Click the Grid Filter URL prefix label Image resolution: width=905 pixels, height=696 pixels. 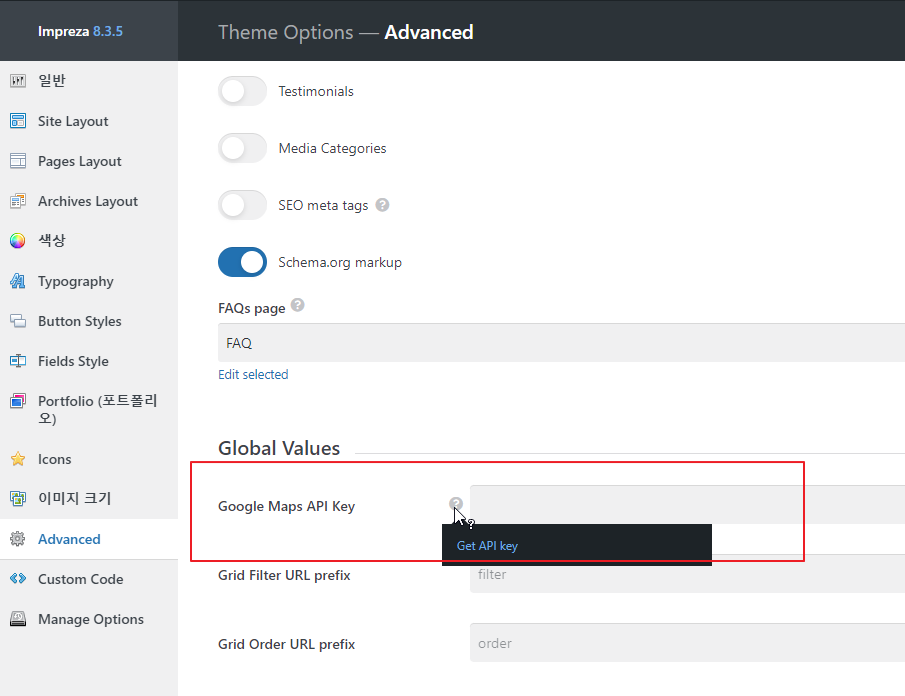(x=284, y=575)
